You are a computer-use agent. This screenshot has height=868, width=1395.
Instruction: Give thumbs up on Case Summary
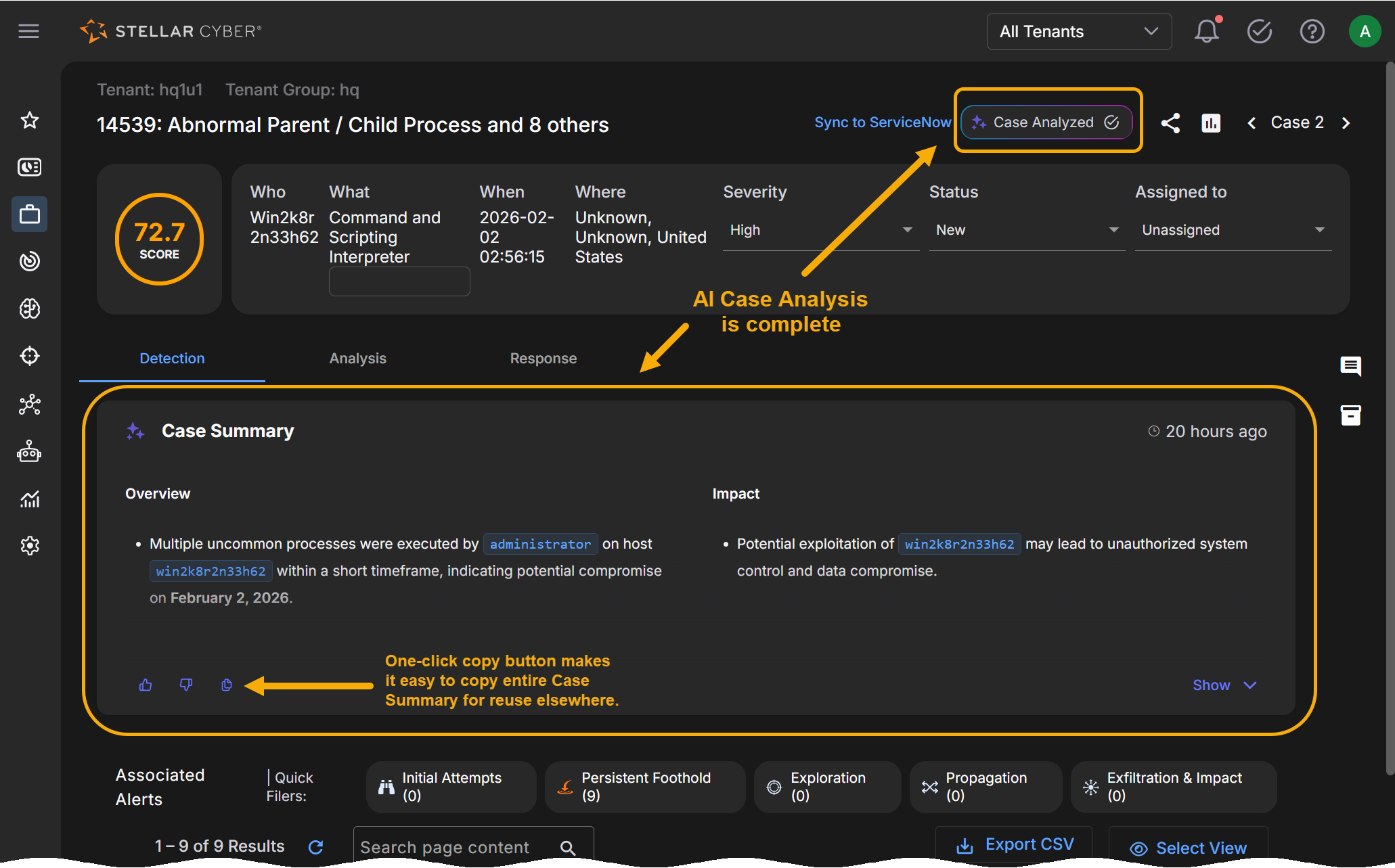point(146,685)
